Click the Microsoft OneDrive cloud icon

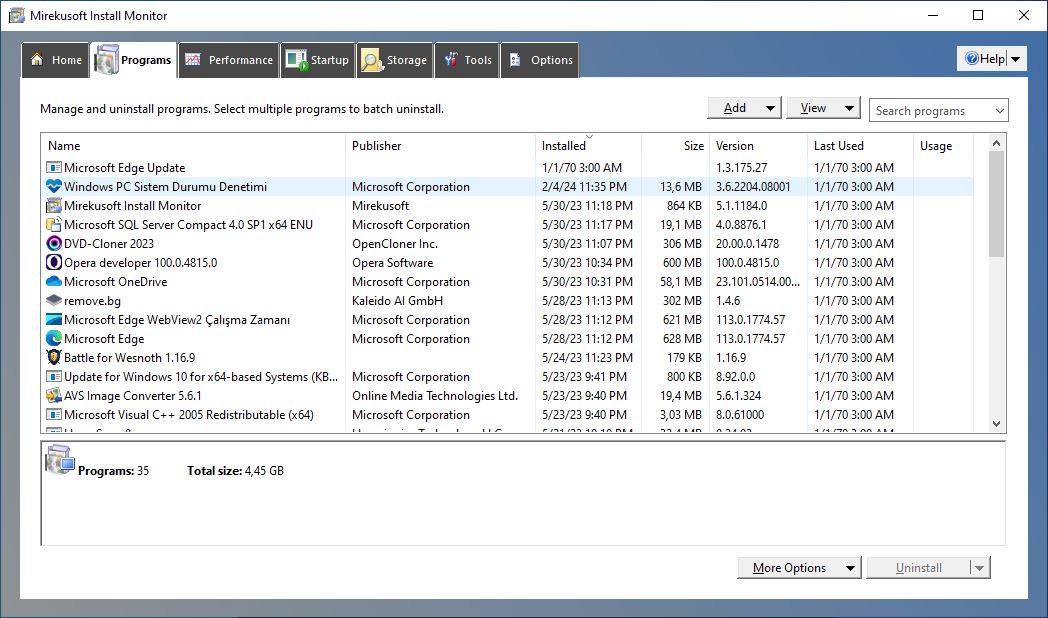pos(53,282)
